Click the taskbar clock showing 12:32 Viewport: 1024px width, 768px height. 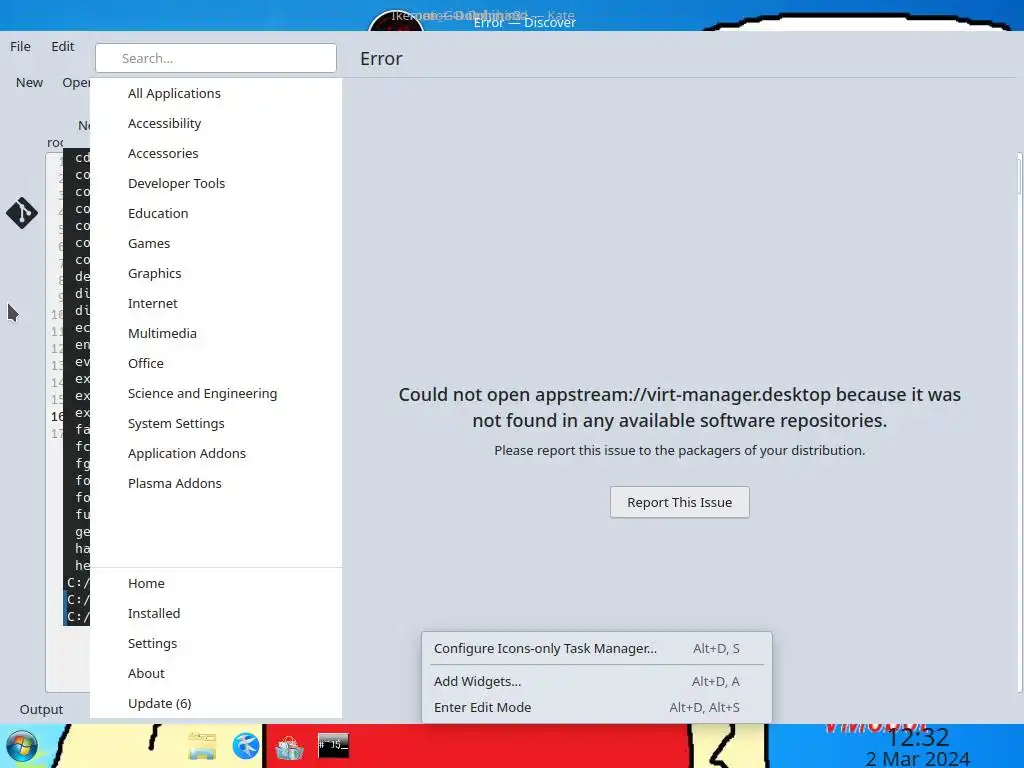click(918, 738)
